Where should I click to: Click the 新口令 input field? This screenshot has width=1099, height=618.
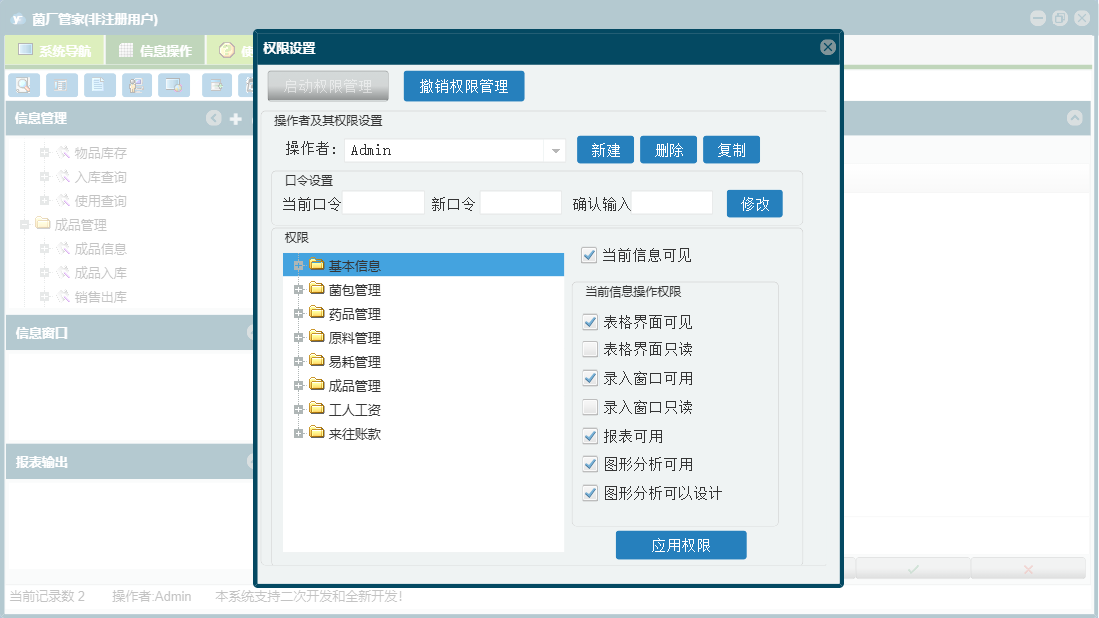520,203
